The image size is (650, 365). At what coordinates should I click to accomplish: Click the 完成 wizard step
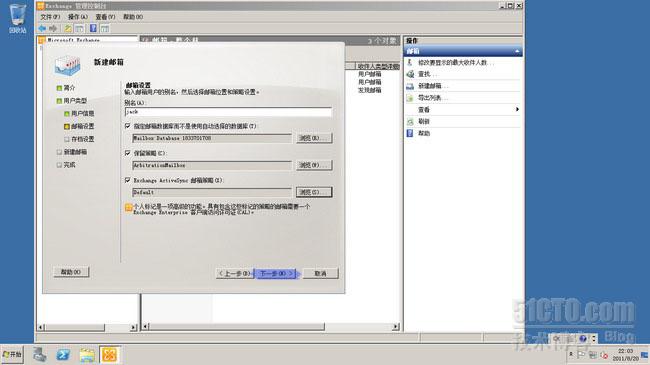tap(69, 165)
